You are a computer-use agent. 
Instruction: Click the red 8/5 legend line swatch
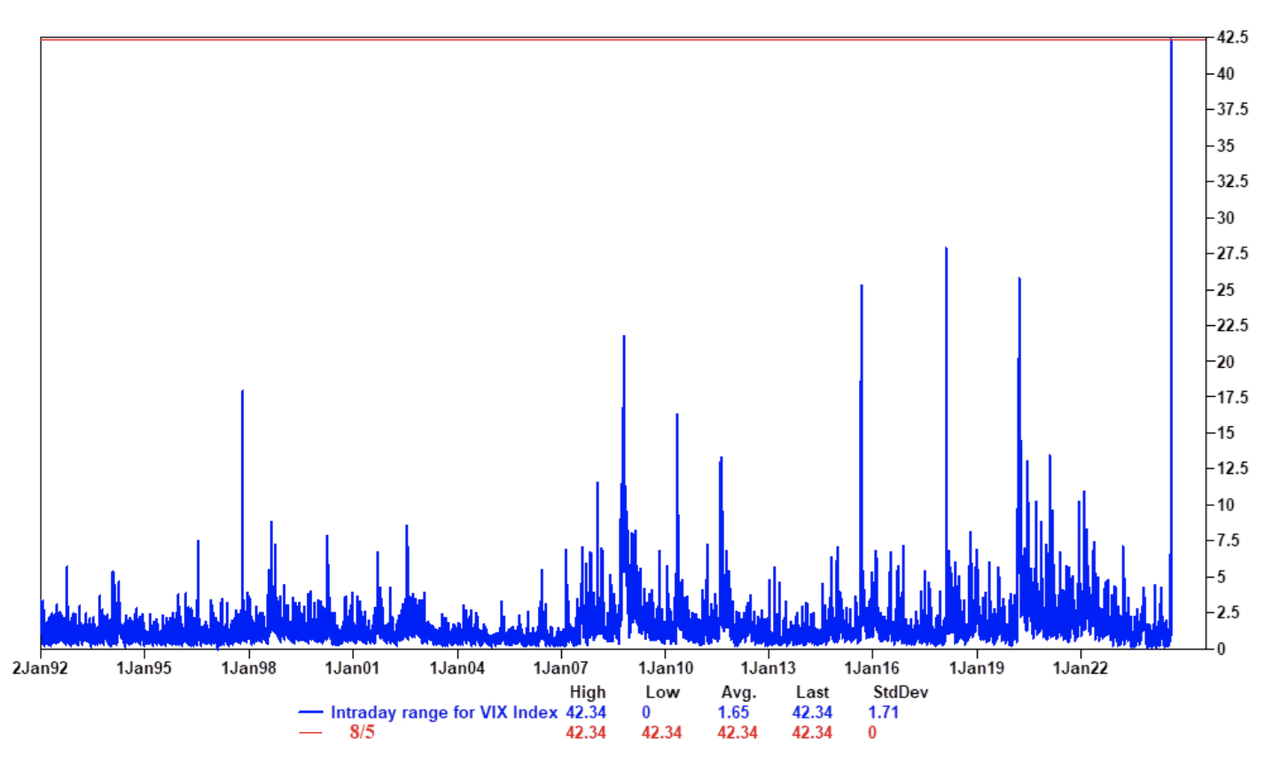click(312, 733)
